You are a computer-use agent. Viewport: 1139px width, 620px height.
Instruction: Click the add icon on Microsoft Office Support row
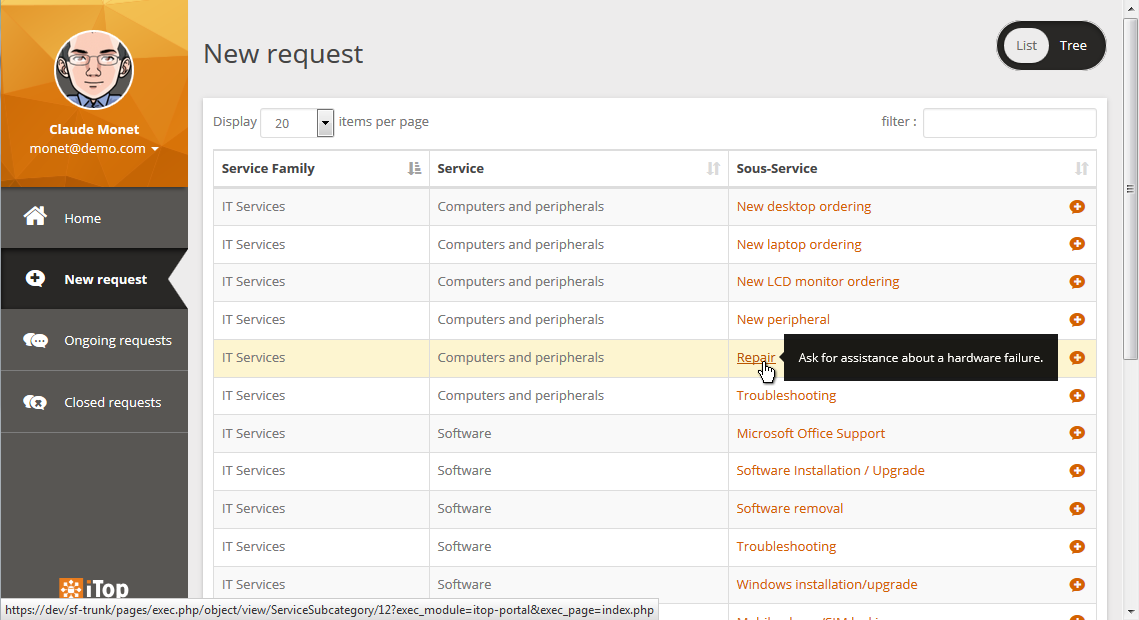click(x=1077, y=433)
